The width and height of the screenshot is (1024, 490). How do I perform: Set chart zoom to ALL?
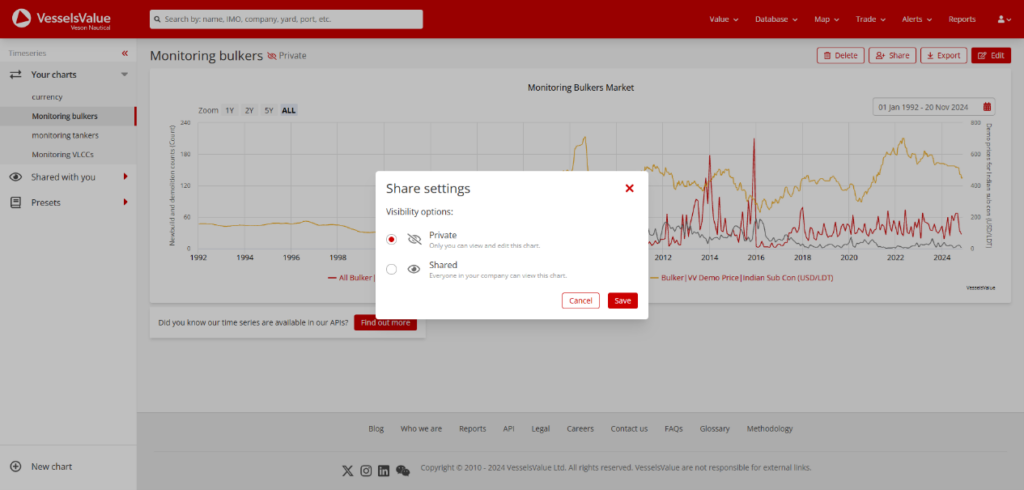tap(288, 110)
